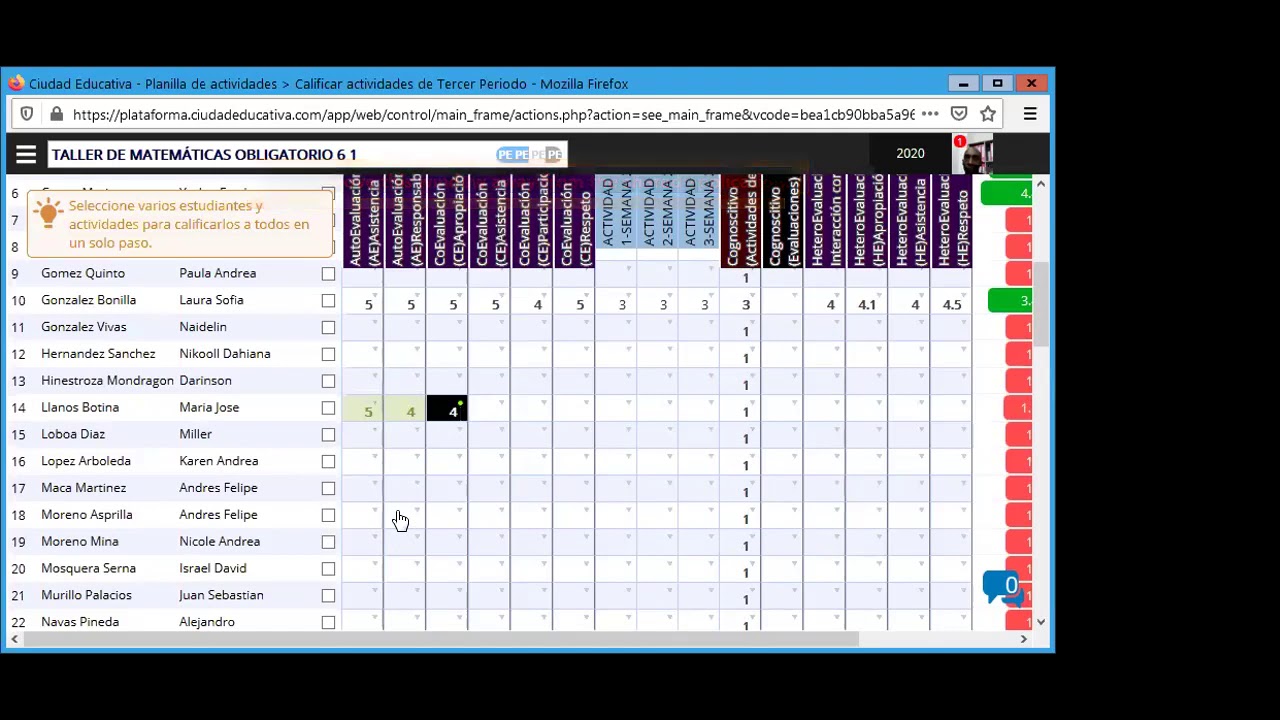Click the horizontal scrollbar right arrow
The height and width of the screenshot is (720, 1280).
pyautogui.click(x=1023, y=639)
